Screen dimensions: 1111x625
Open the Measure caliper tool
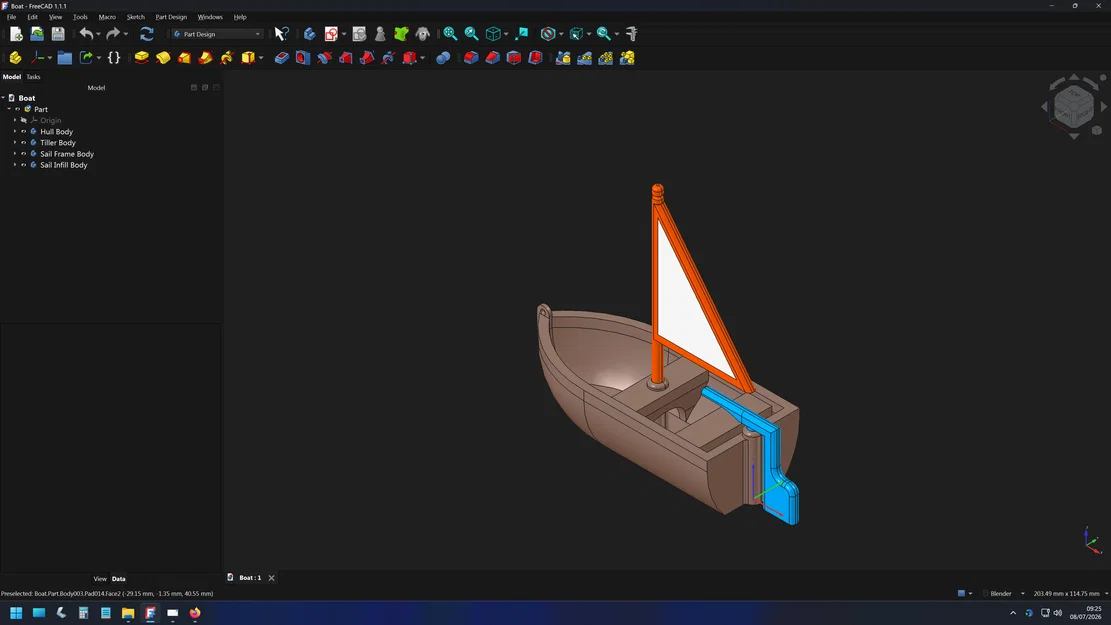pos(631,33)
